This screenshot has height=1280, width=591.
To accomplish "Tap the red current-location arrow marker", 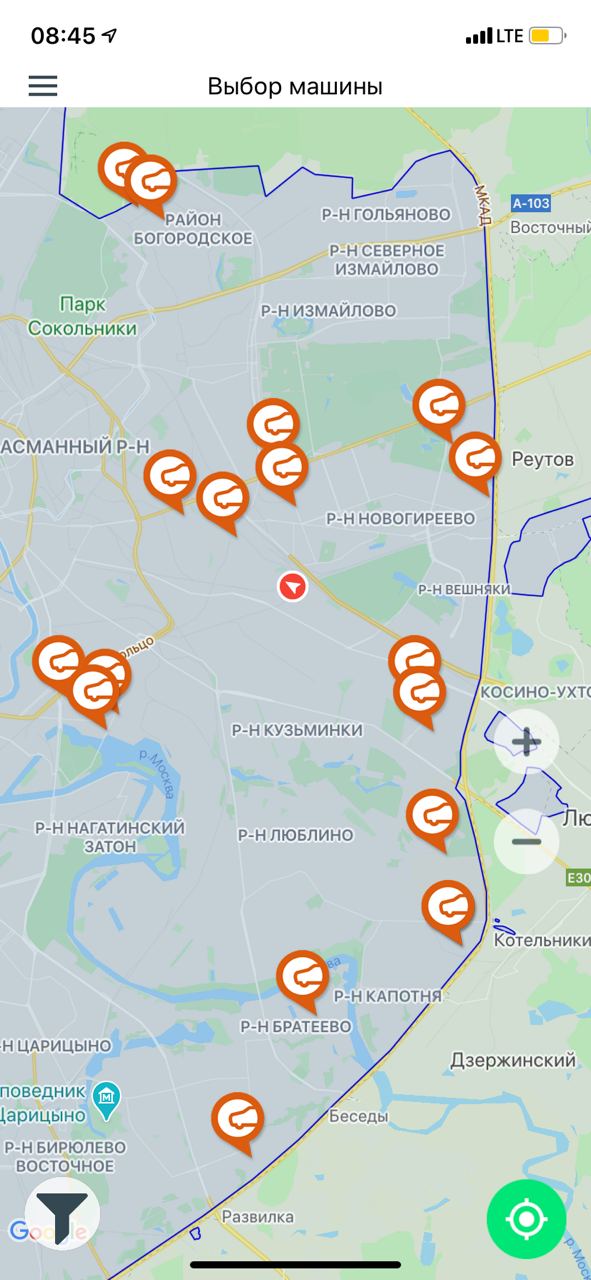I will 292,587.
